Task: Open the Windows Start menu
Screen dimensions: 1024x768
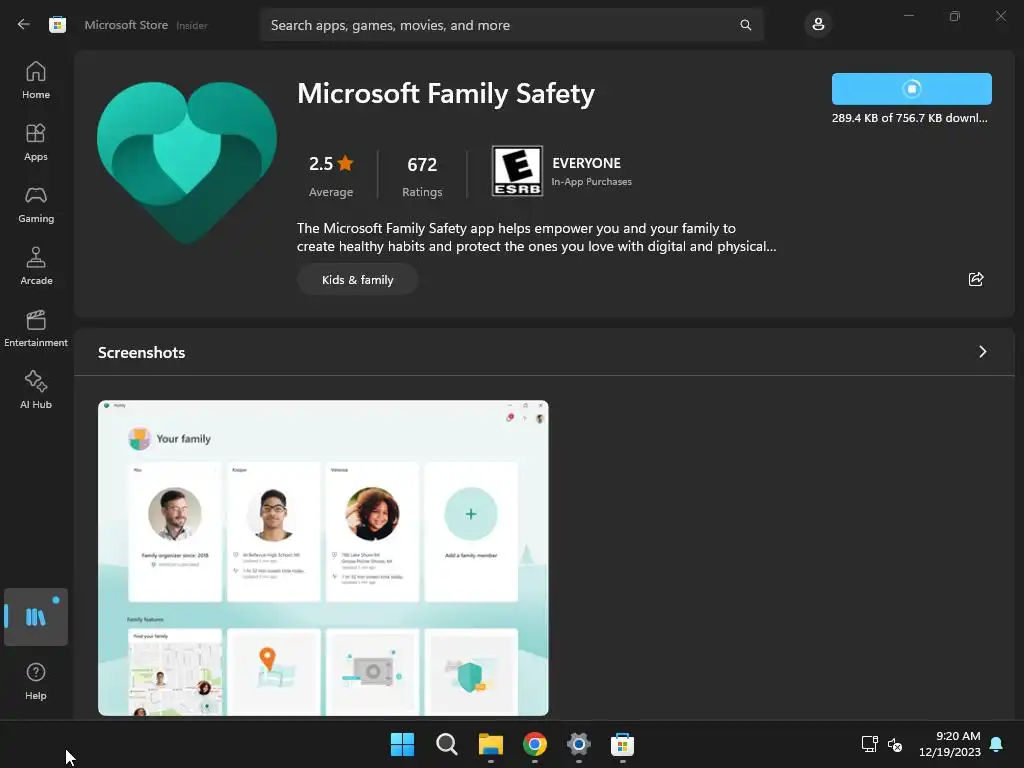Action: click(x=402, y=744)
